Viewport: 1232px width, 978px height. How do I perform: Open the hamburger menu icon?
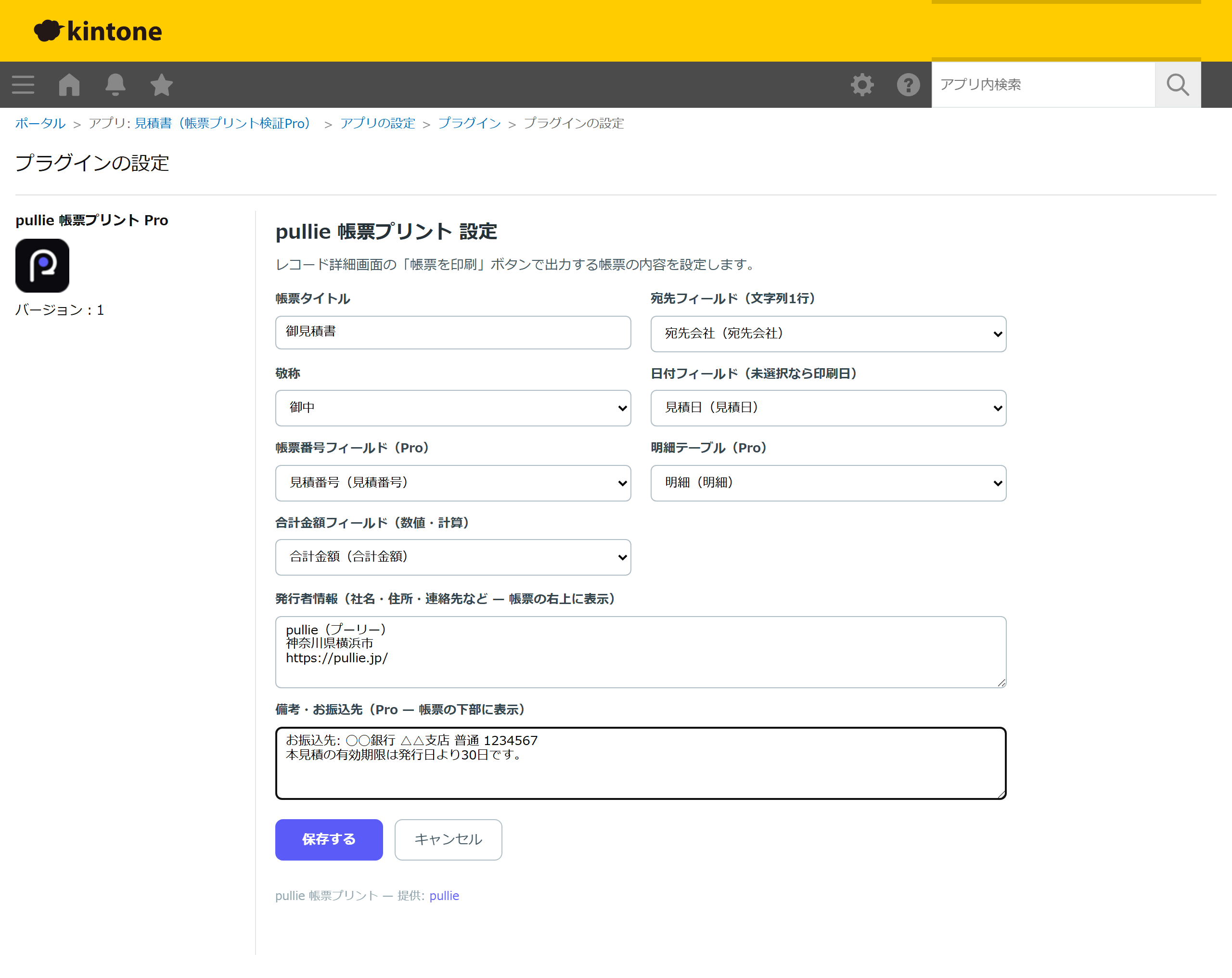(x=23, y=85)
